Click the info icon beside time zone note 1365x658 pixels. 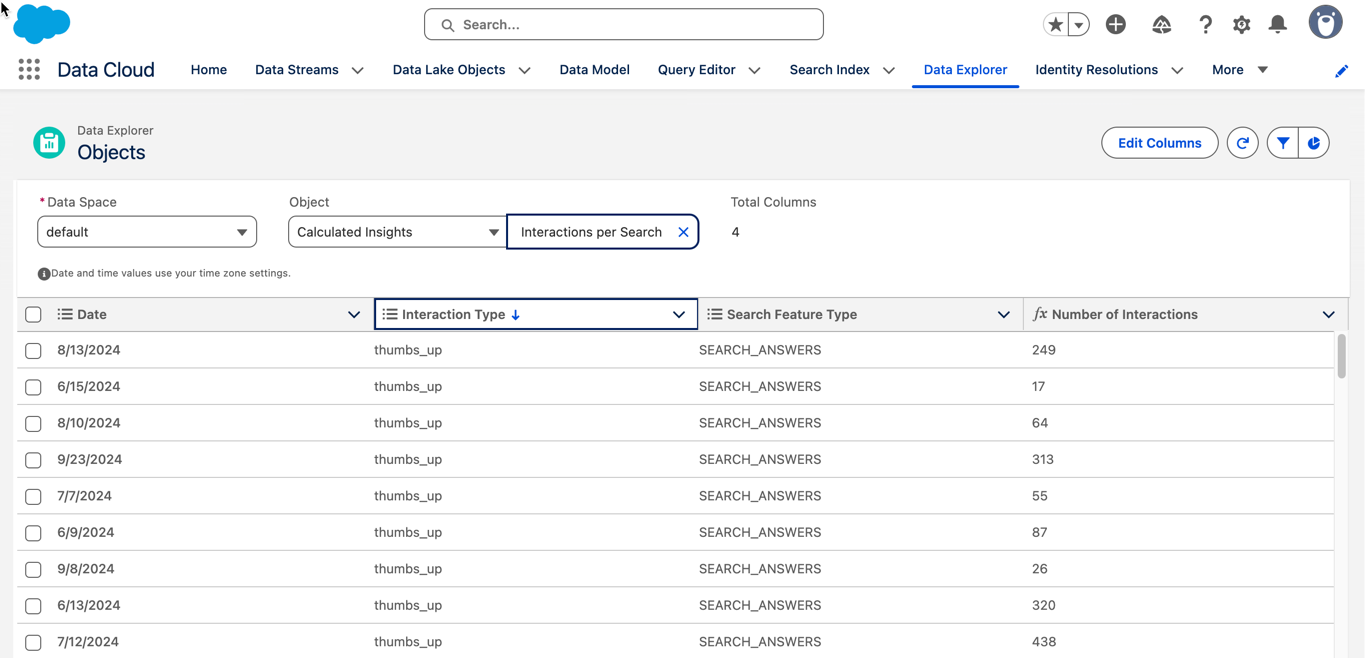pyautogui.click(x=44, y=273)
